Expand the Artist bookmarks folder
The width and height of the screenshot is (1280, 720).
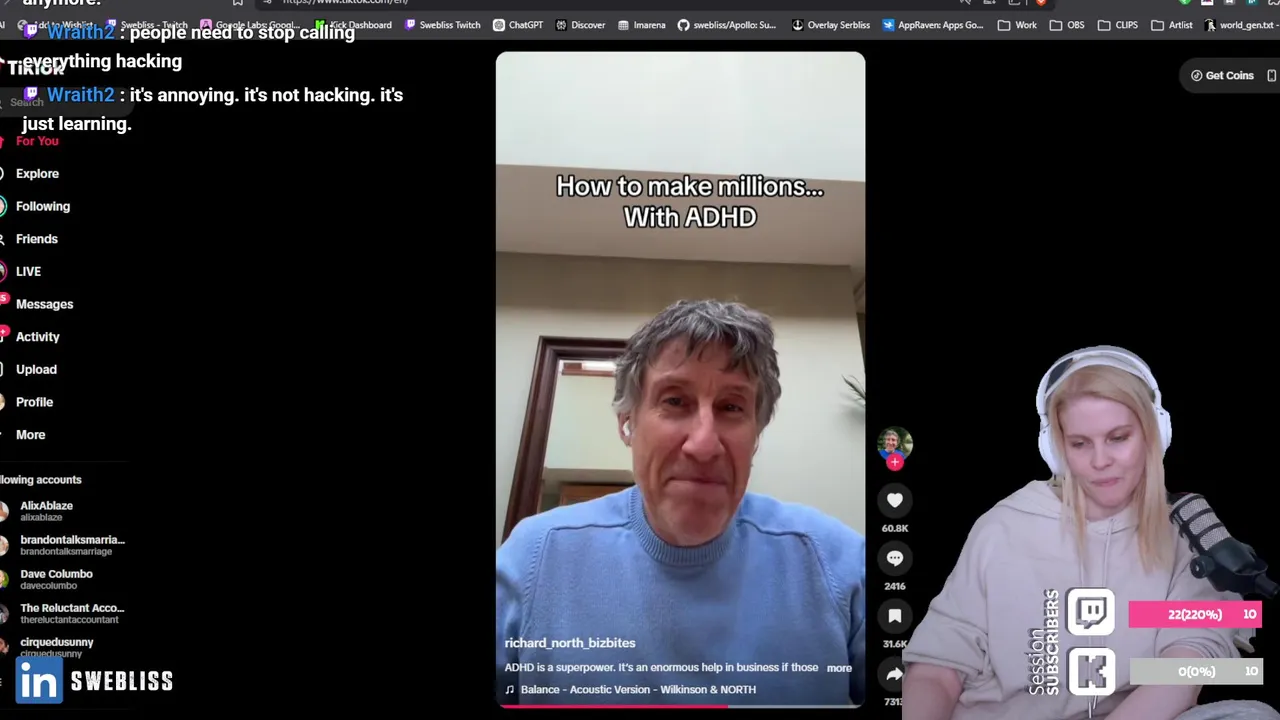point(1171,25)
